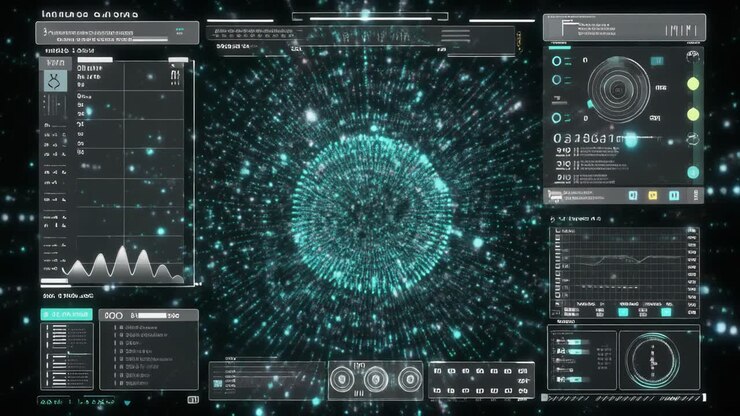The image size is (740, 416).
Task: Select the tab above the figure thumbnail
Action: click(x=55, y=63)
